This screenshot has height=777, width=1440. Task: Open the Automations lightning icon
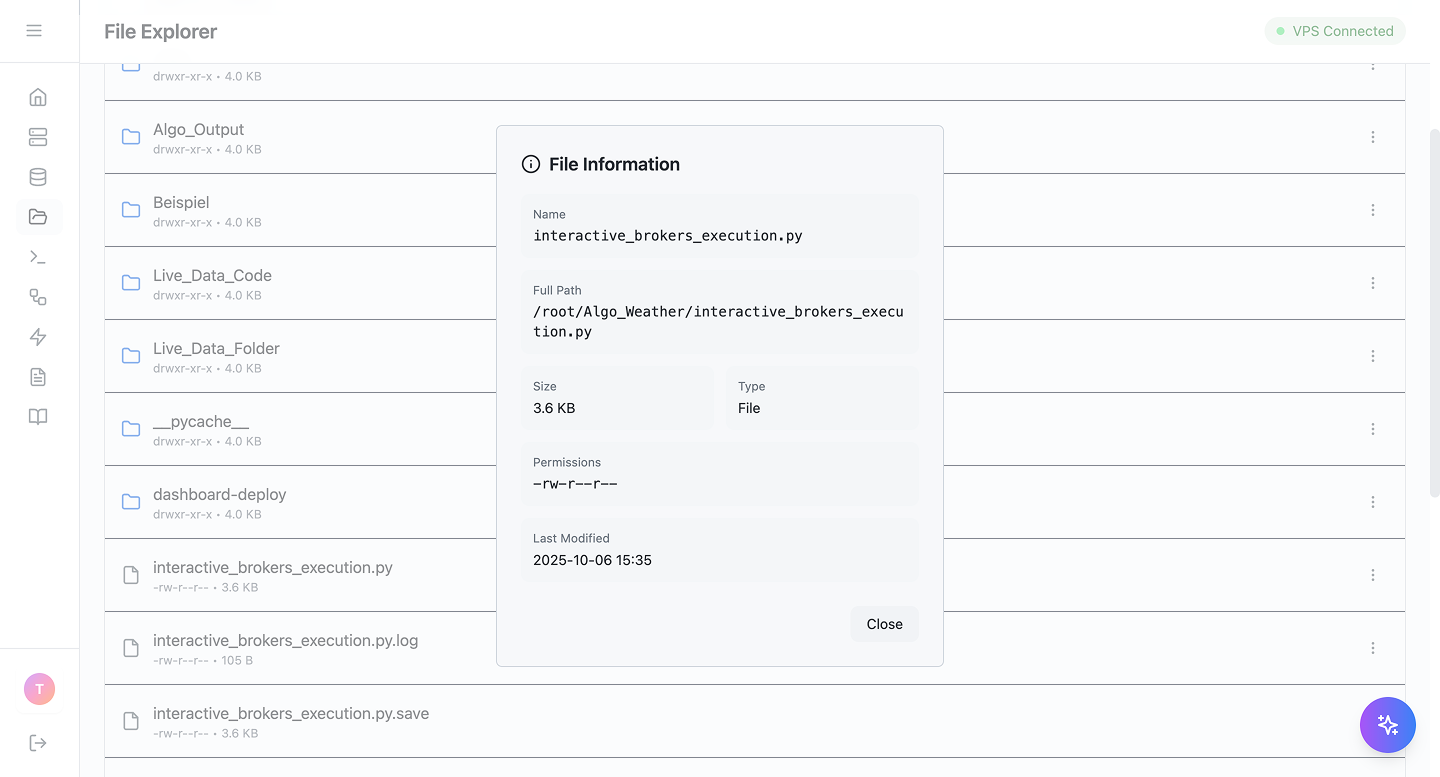[x=37, y=337]
